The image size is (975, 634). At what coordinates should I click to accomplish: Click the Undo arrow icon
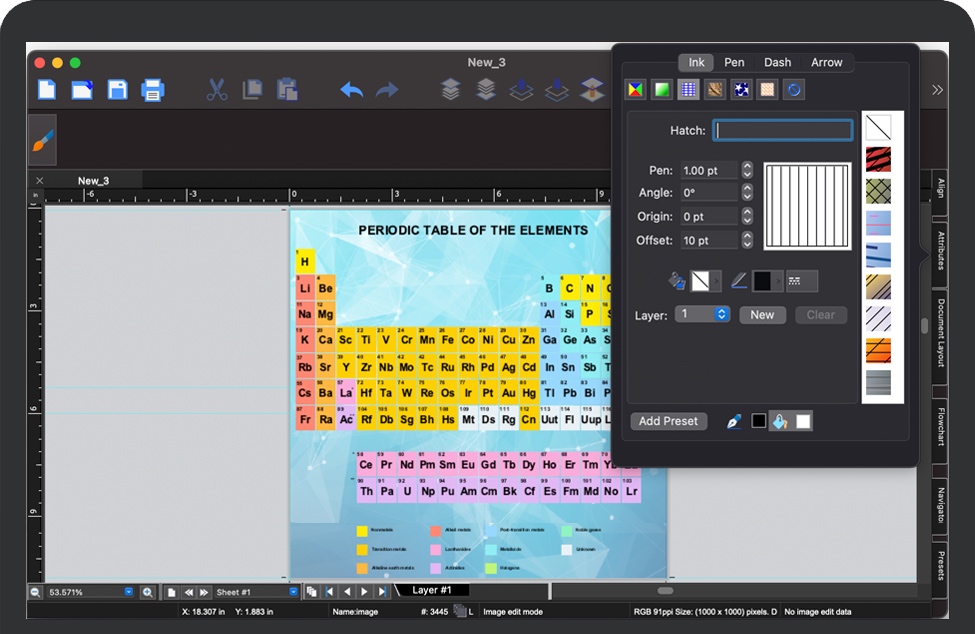351,90
